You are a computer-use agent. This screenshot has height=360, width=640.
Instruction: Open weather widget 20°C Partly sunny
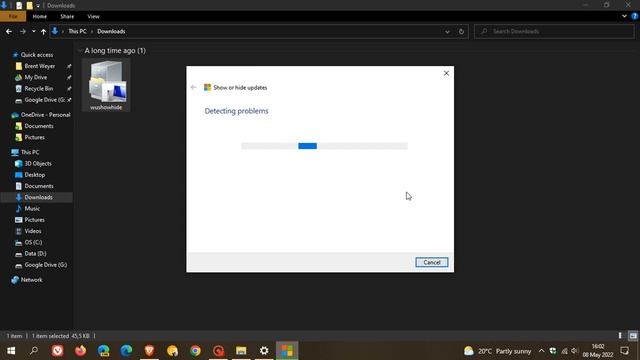coord(498,351)
